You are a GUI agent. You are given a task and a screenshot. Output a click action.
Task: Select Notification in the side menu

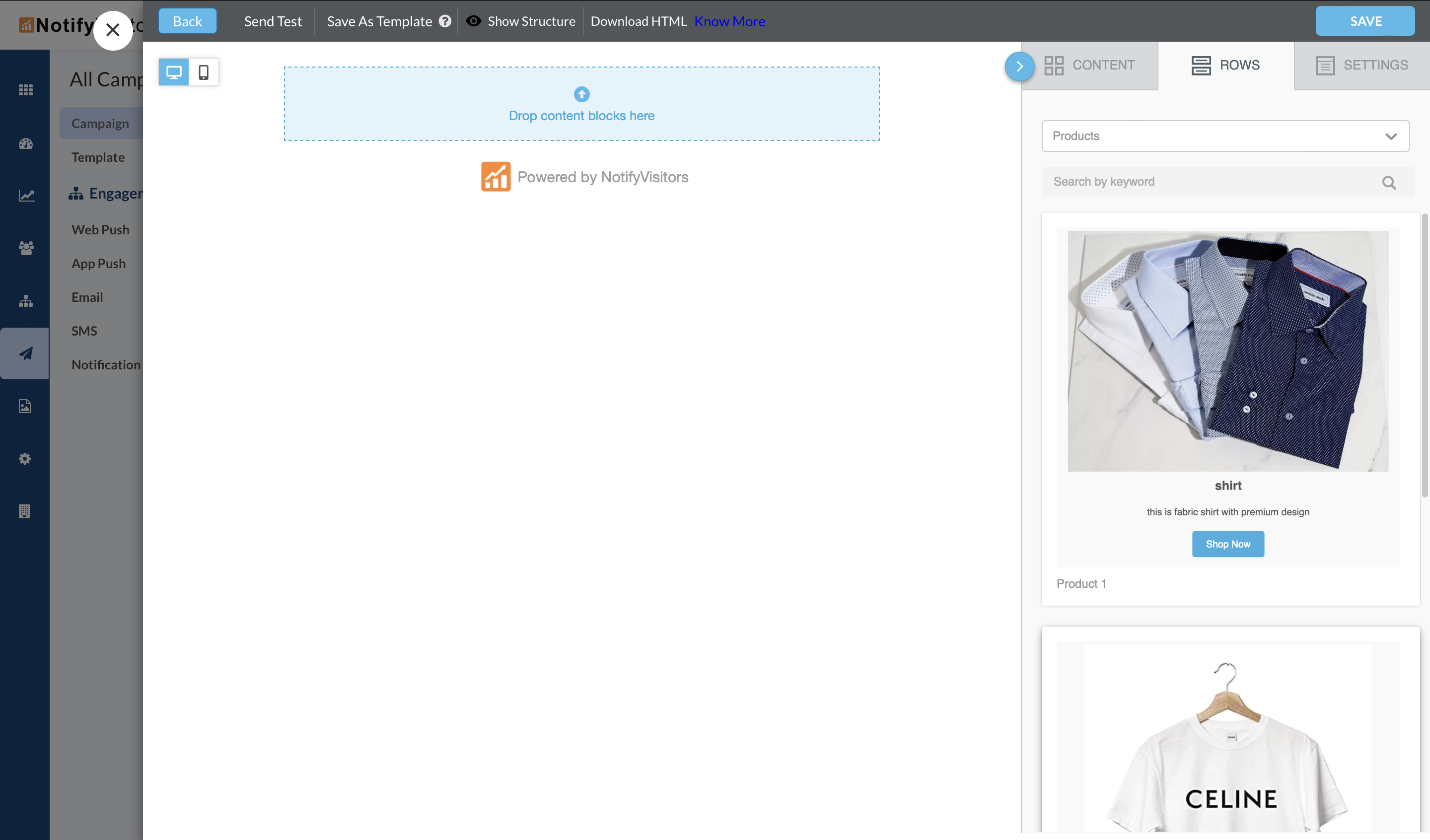(x=106, y=364)
